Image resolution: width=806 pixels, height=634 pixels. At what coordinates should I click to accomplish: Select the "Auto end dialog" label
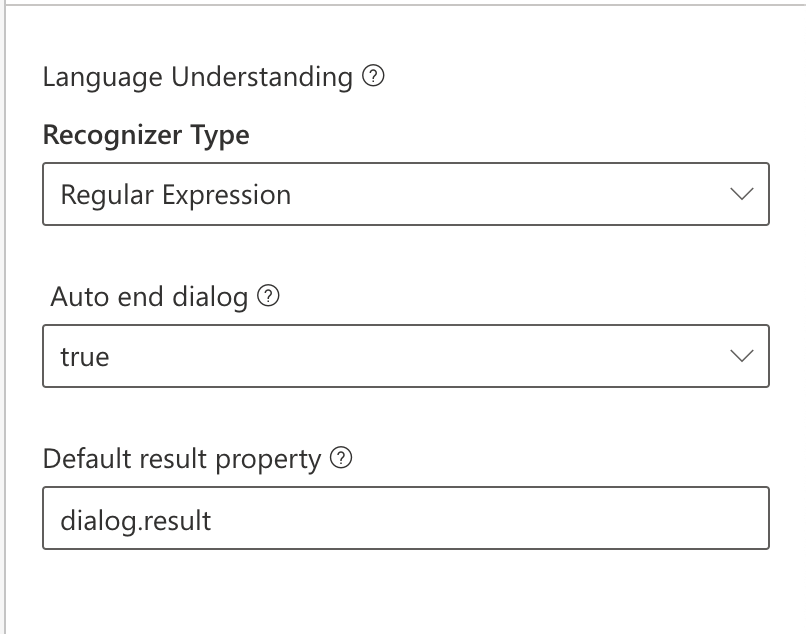click(149, 297)
